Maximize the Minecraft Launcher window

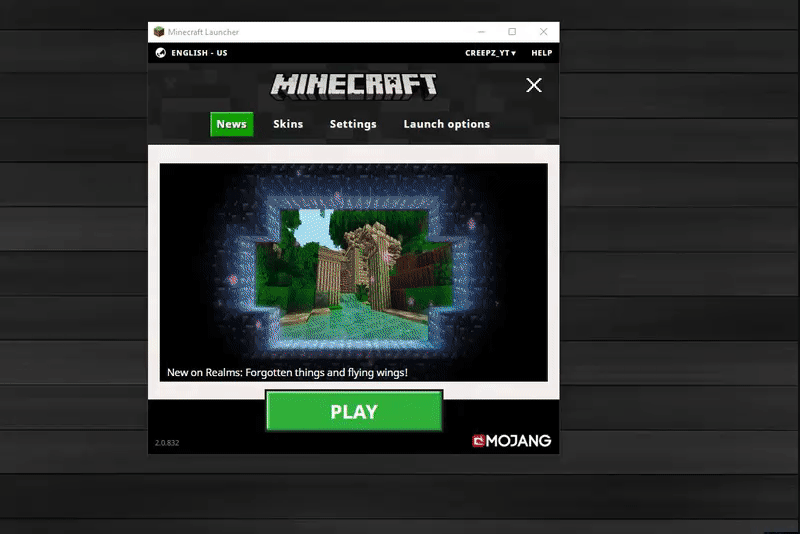[x=512, y=32]
